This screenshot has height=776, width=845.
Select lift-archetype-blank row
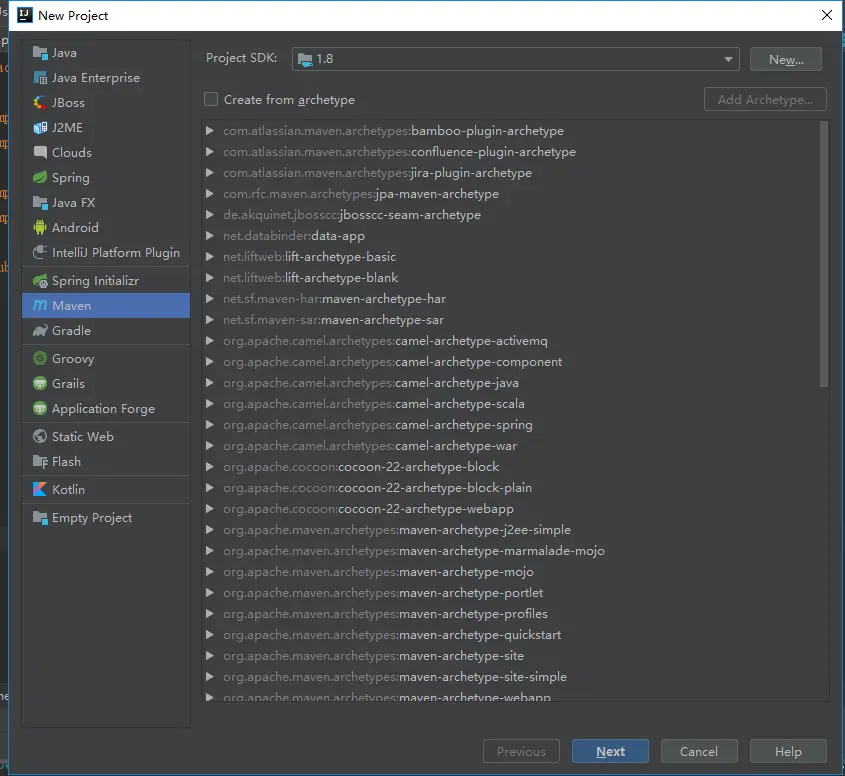pos(510,278)
